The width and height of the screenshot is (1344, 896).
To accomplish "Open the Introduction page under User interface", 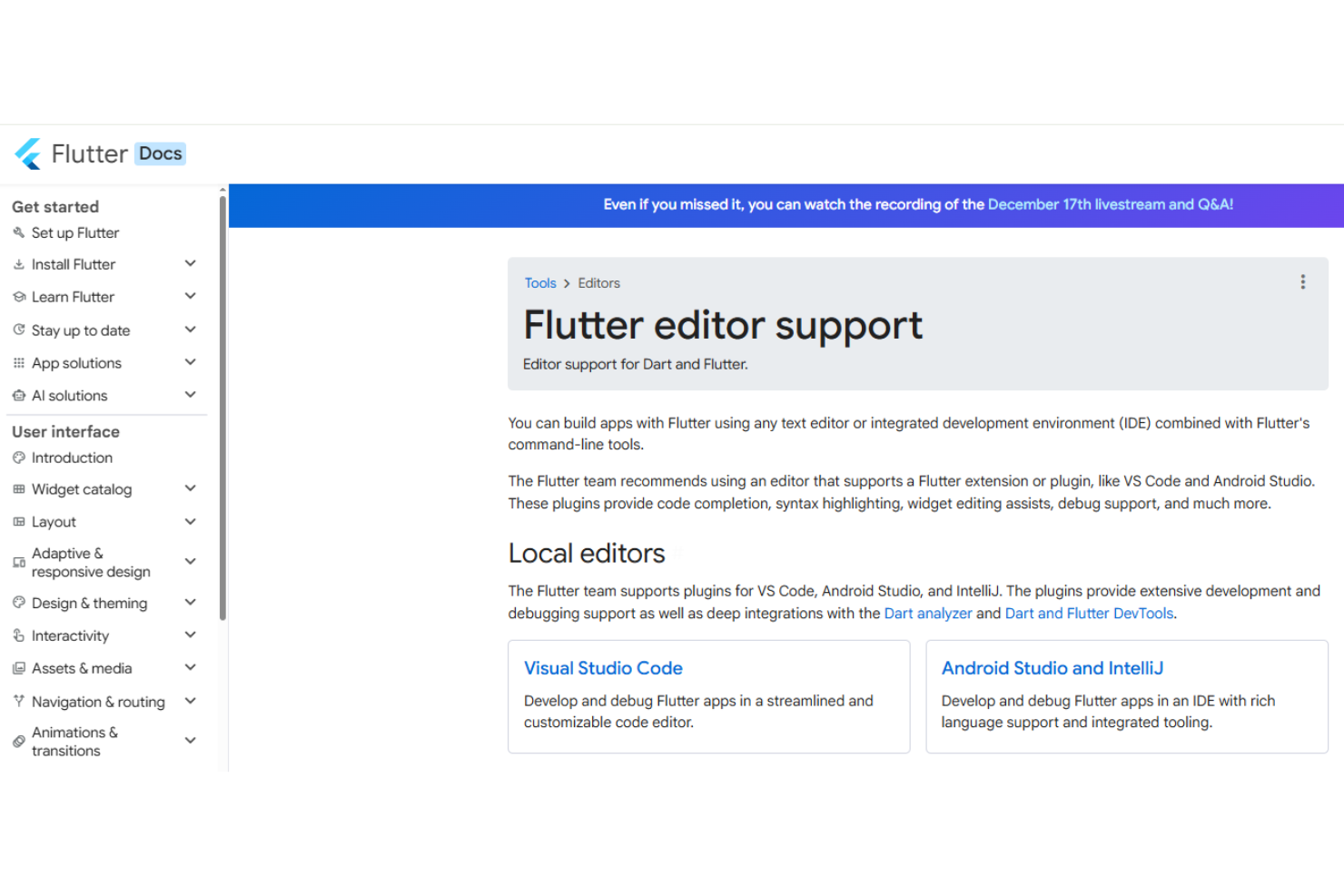I will pos(72,458).
